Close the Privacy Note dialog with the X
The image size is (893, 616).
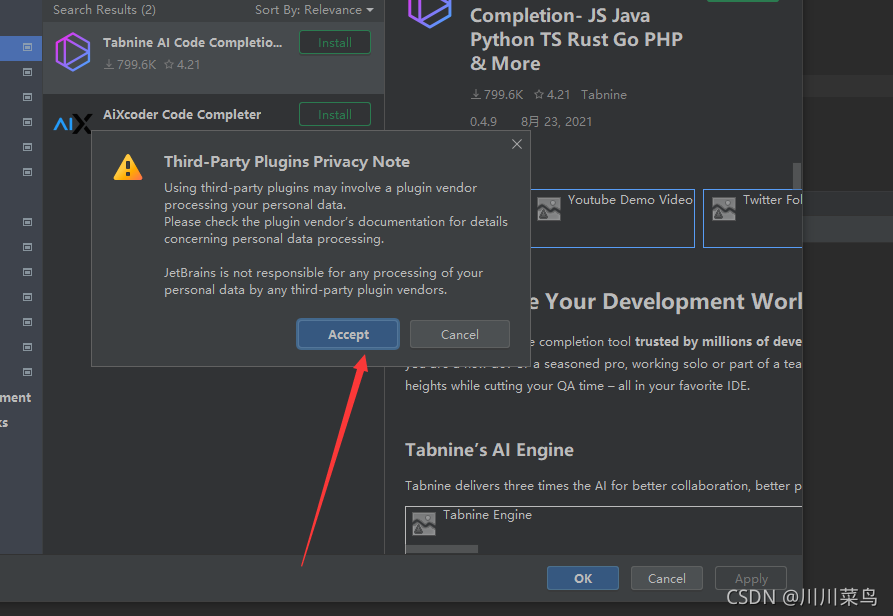tap(517, 144)
